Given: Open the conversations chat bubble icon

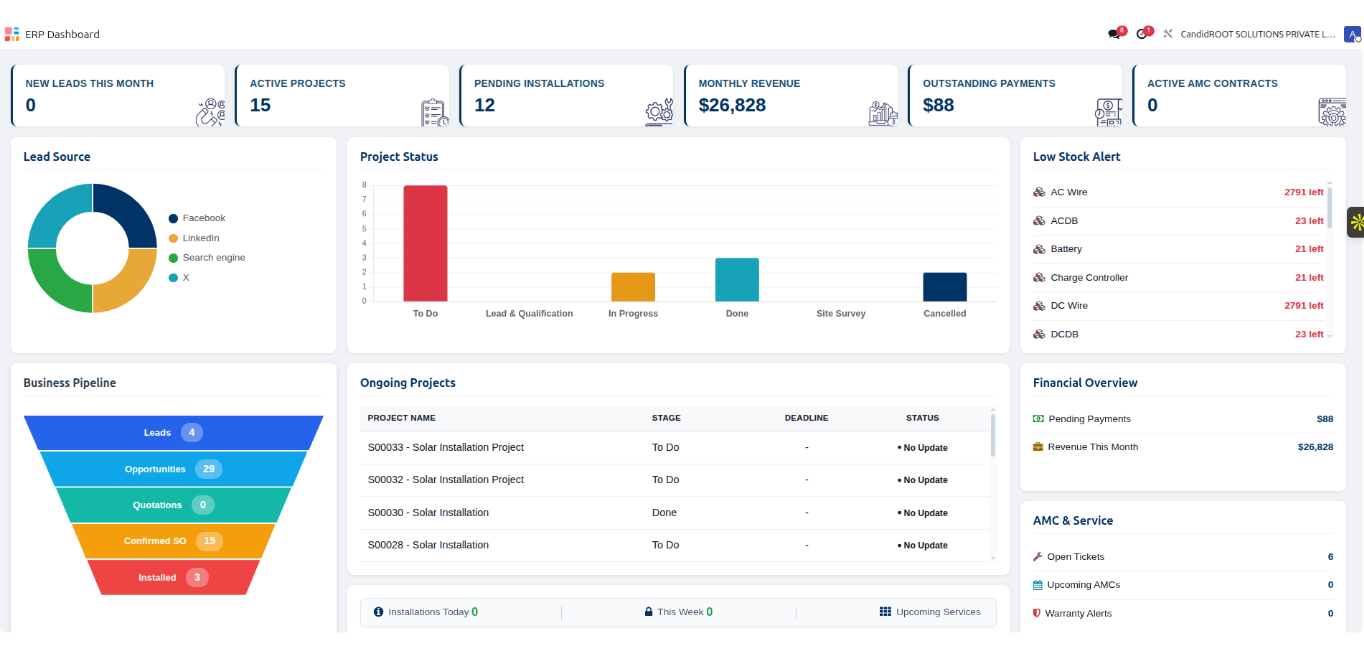Looking at the screenshot, I should pyautogui.click(x=1114, y=34).
